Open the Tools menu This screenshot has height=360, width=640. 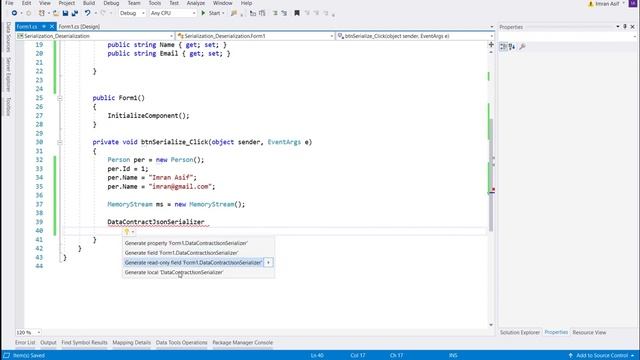tap(155, 3)
